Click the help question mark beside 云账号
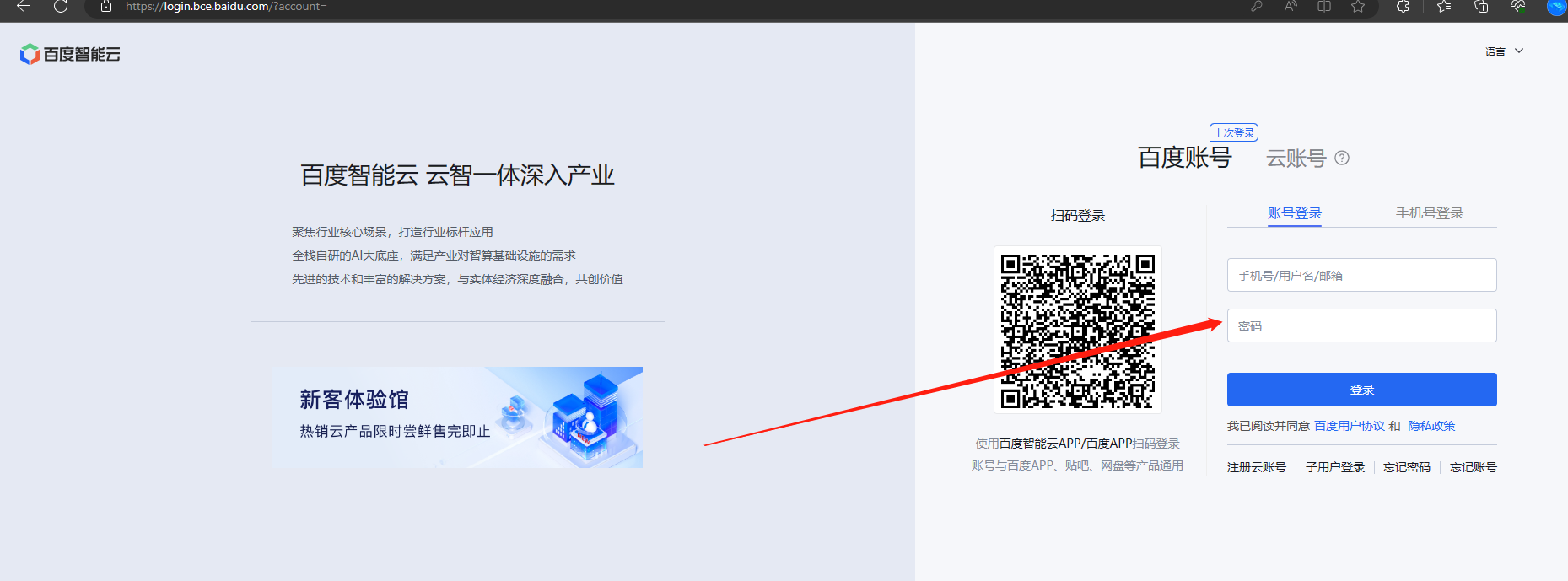Screen dimensions: 1568x581 1342,158
